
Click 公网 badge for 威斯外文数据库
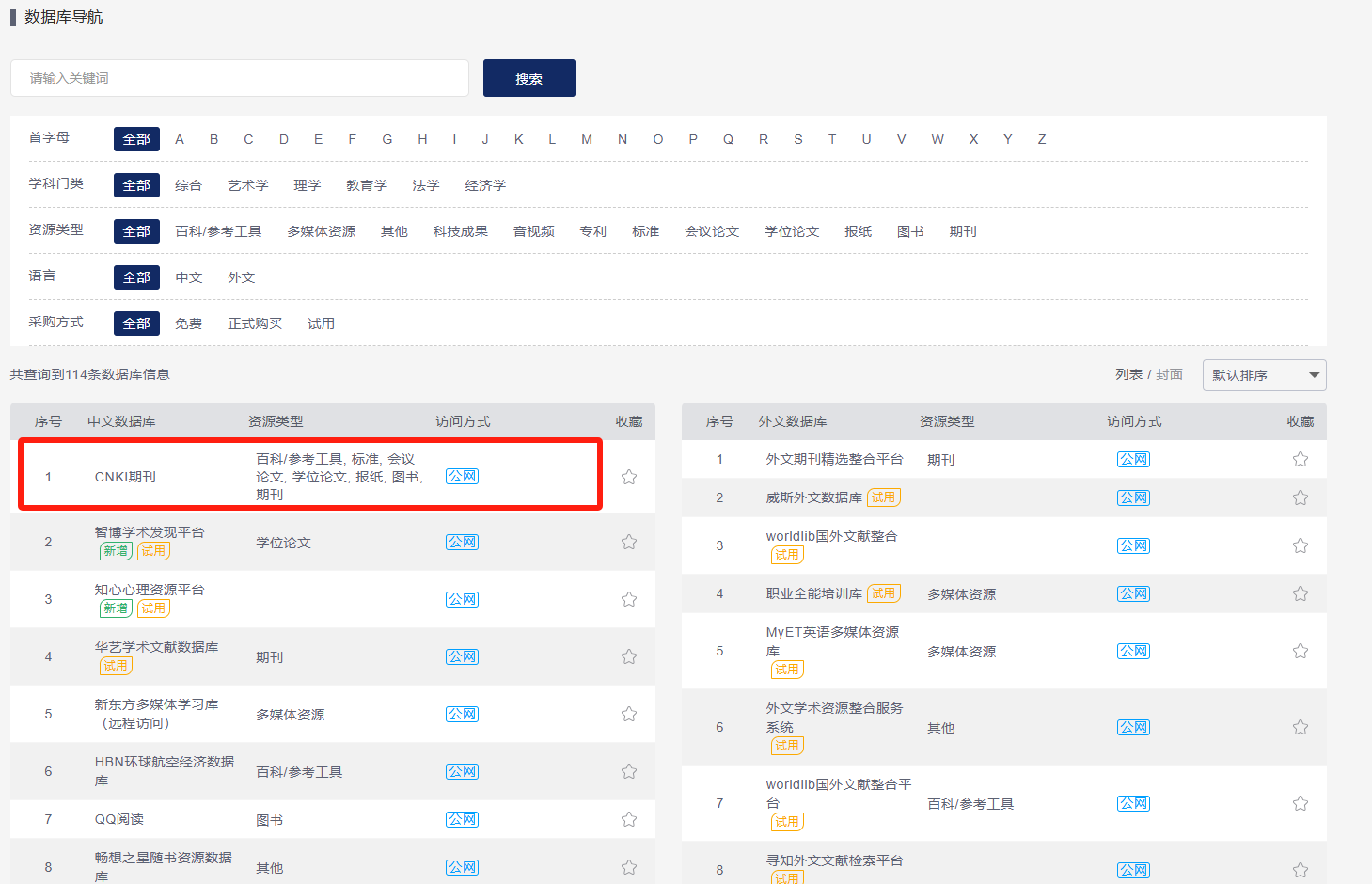pos(1133,497)
